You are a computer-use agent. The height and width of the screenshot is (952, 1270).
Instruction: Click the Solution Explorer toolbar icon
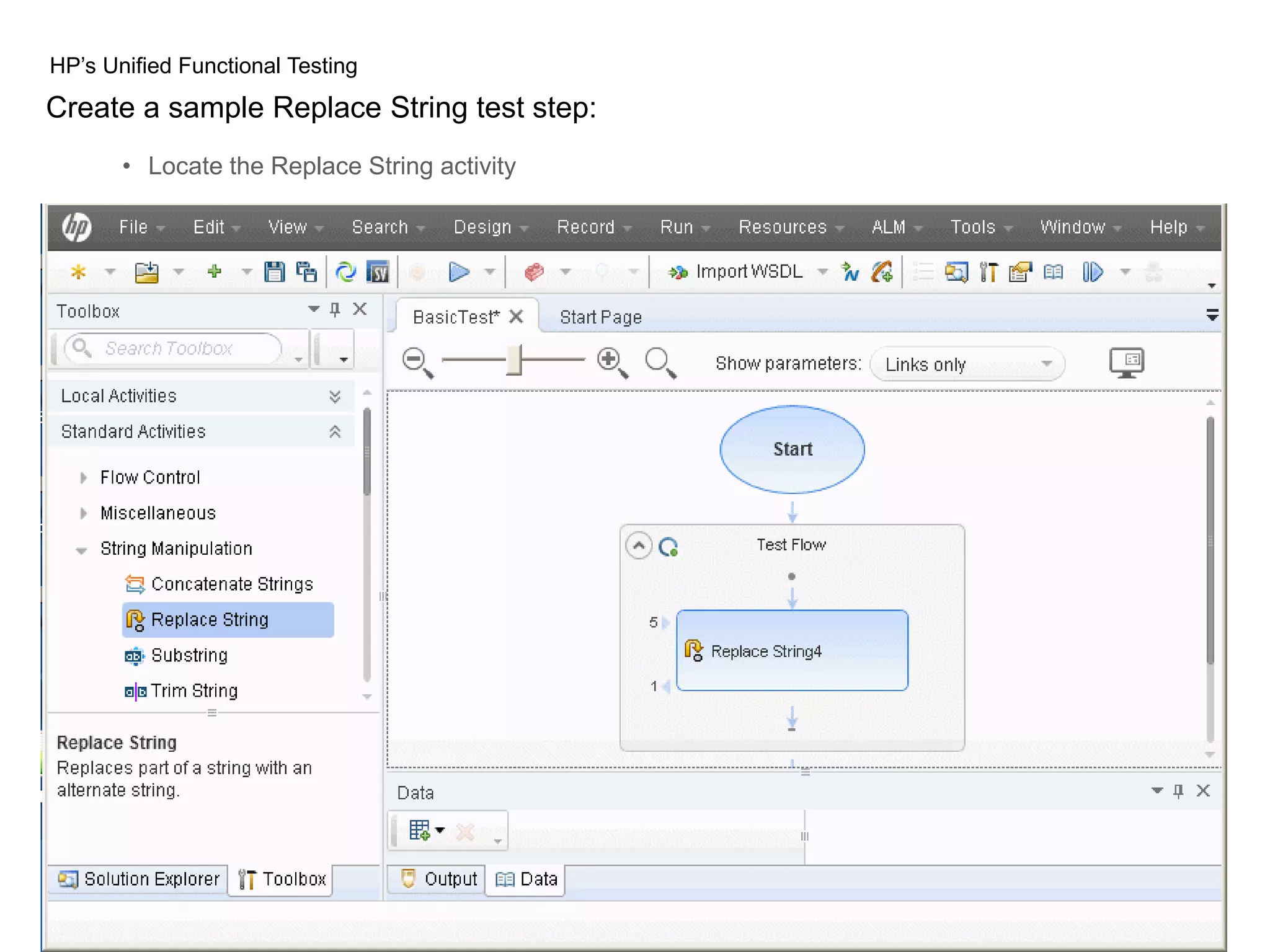[x=956, y=272]
